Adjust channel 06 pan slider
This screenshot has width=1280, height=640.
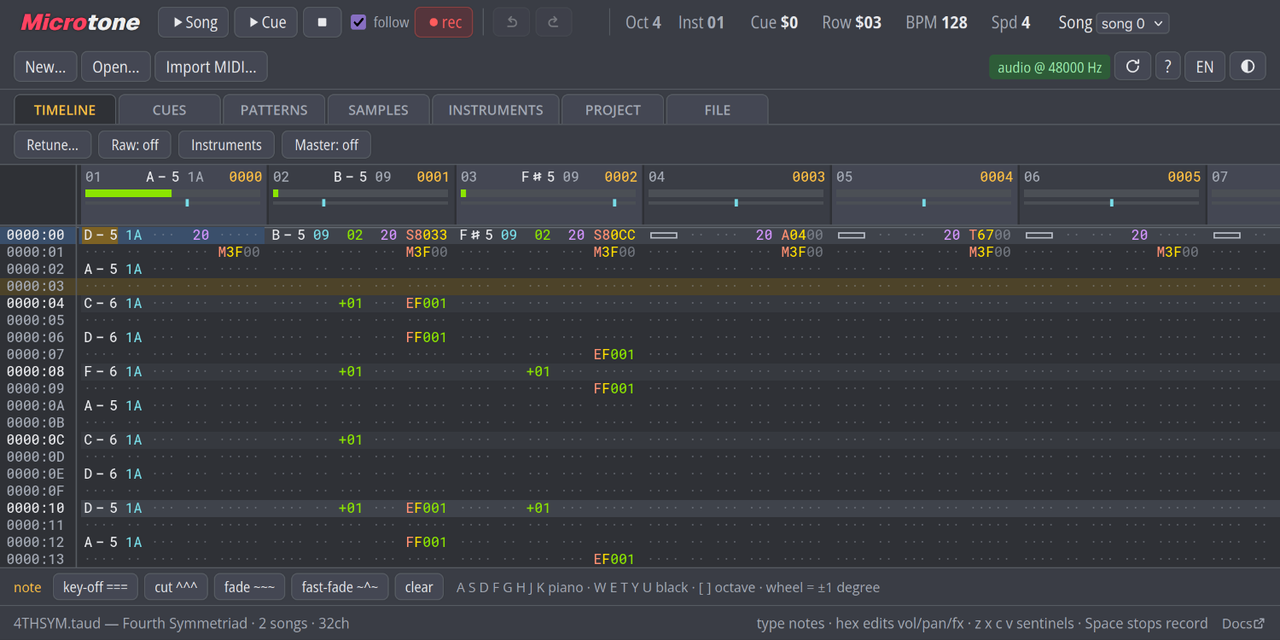[x=1112, y=203]
